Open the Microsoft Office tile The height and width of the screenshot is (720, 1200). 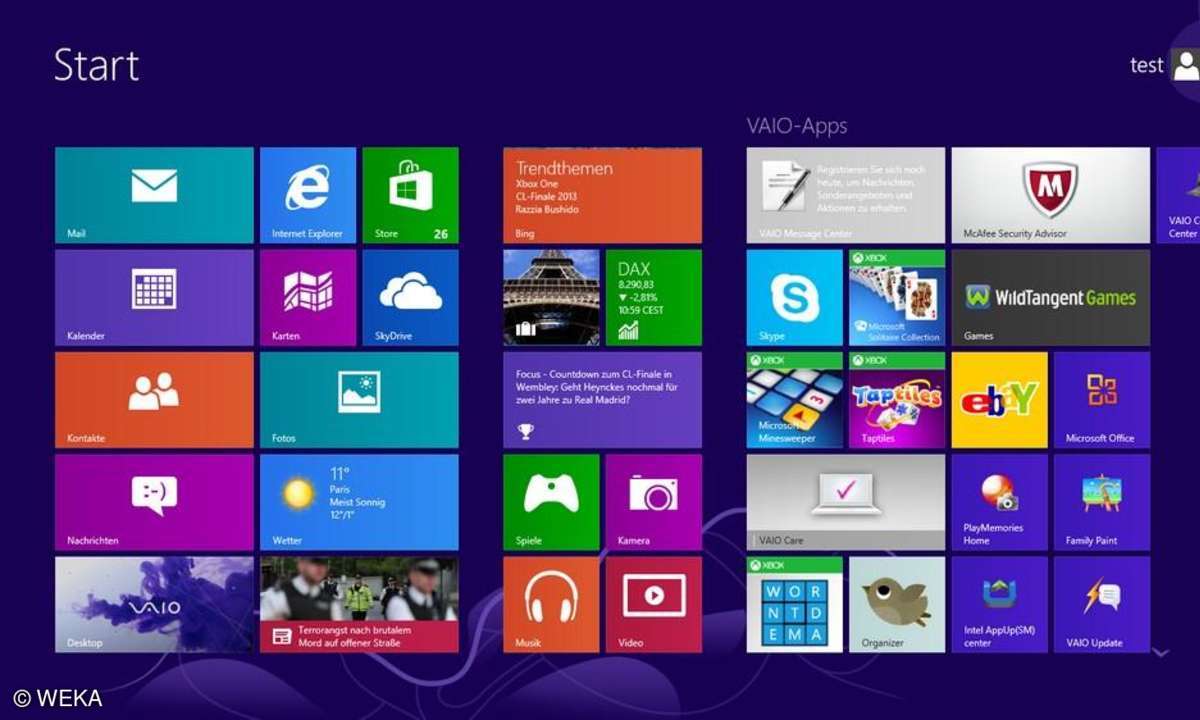pos(1102,400)
